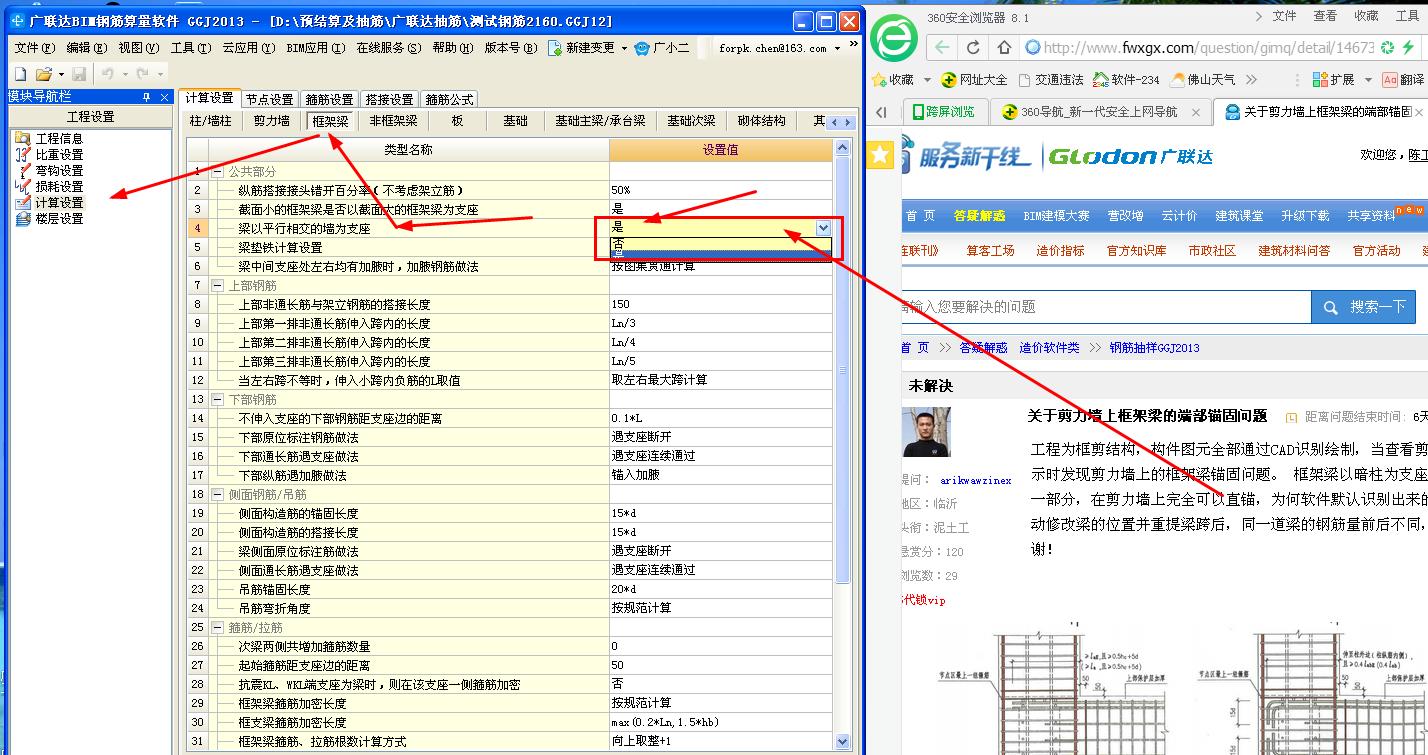Viewport: 1428px width, 755px height.
Task: Click the green spinning icon beside the address
Action: [x=1388, y=47]
